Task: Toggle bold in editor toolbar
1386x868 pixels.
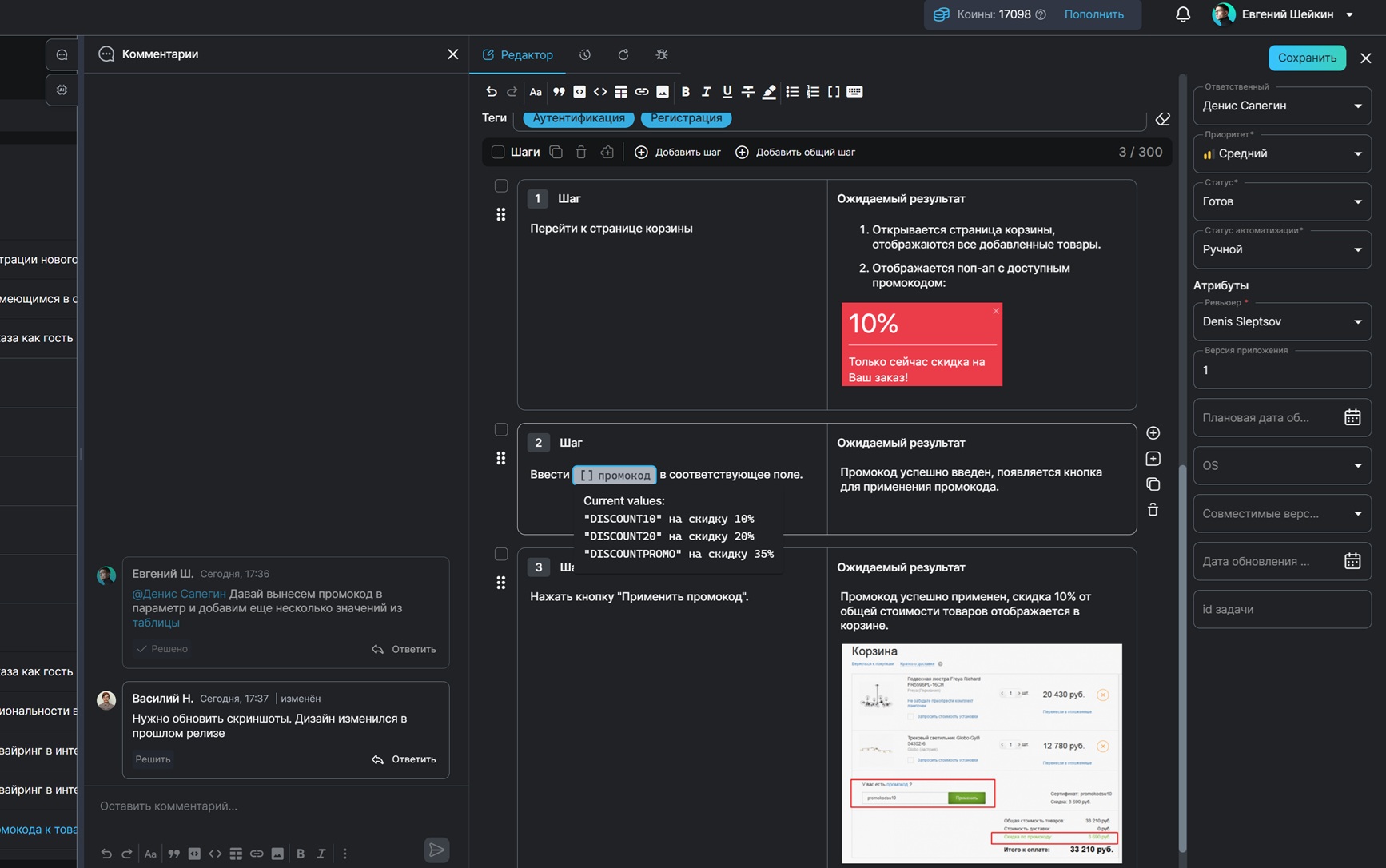Action: (x=685, y=91)
